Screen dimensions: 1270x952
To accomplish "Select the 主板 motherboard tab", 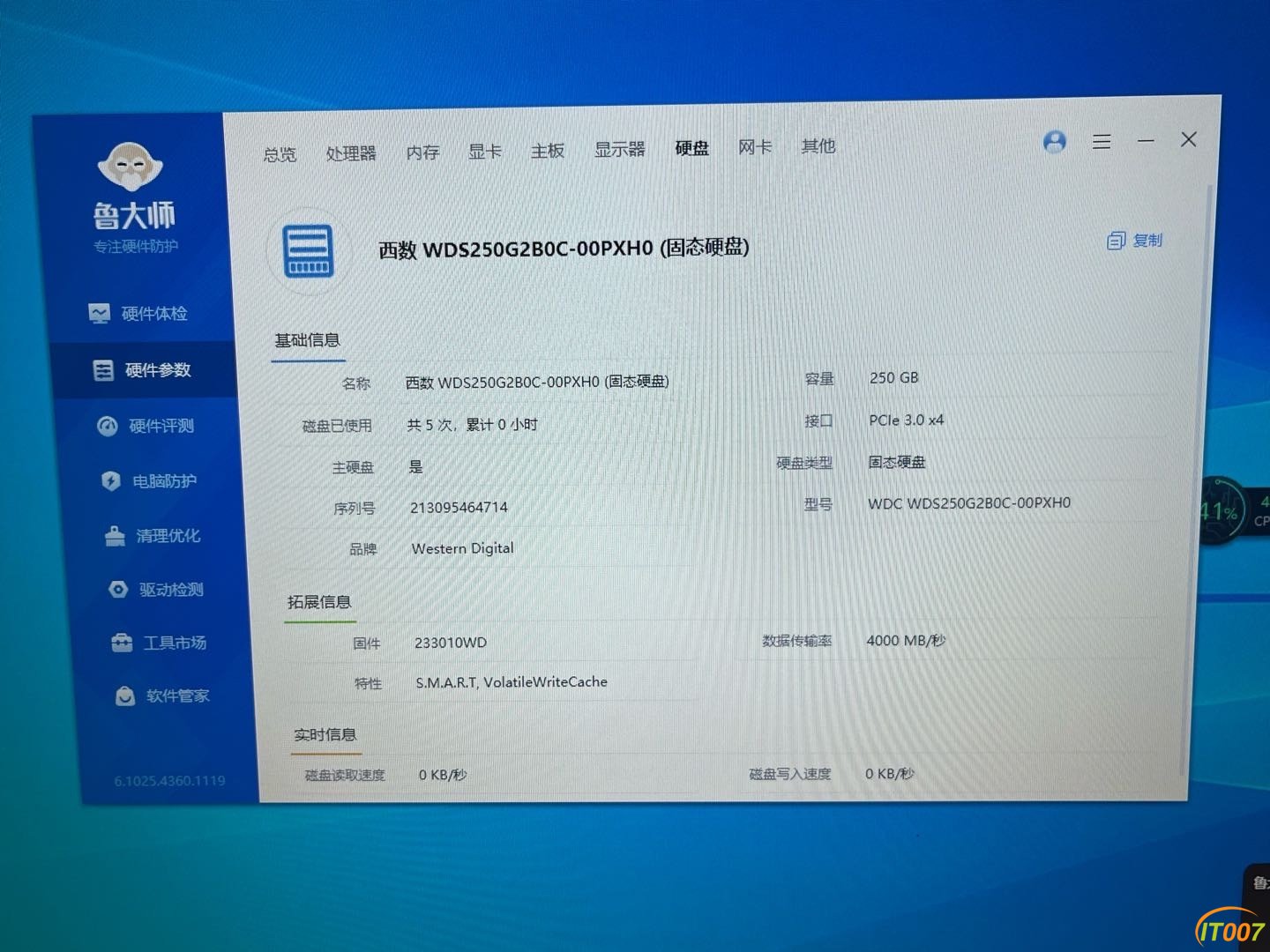I will 547,151.
